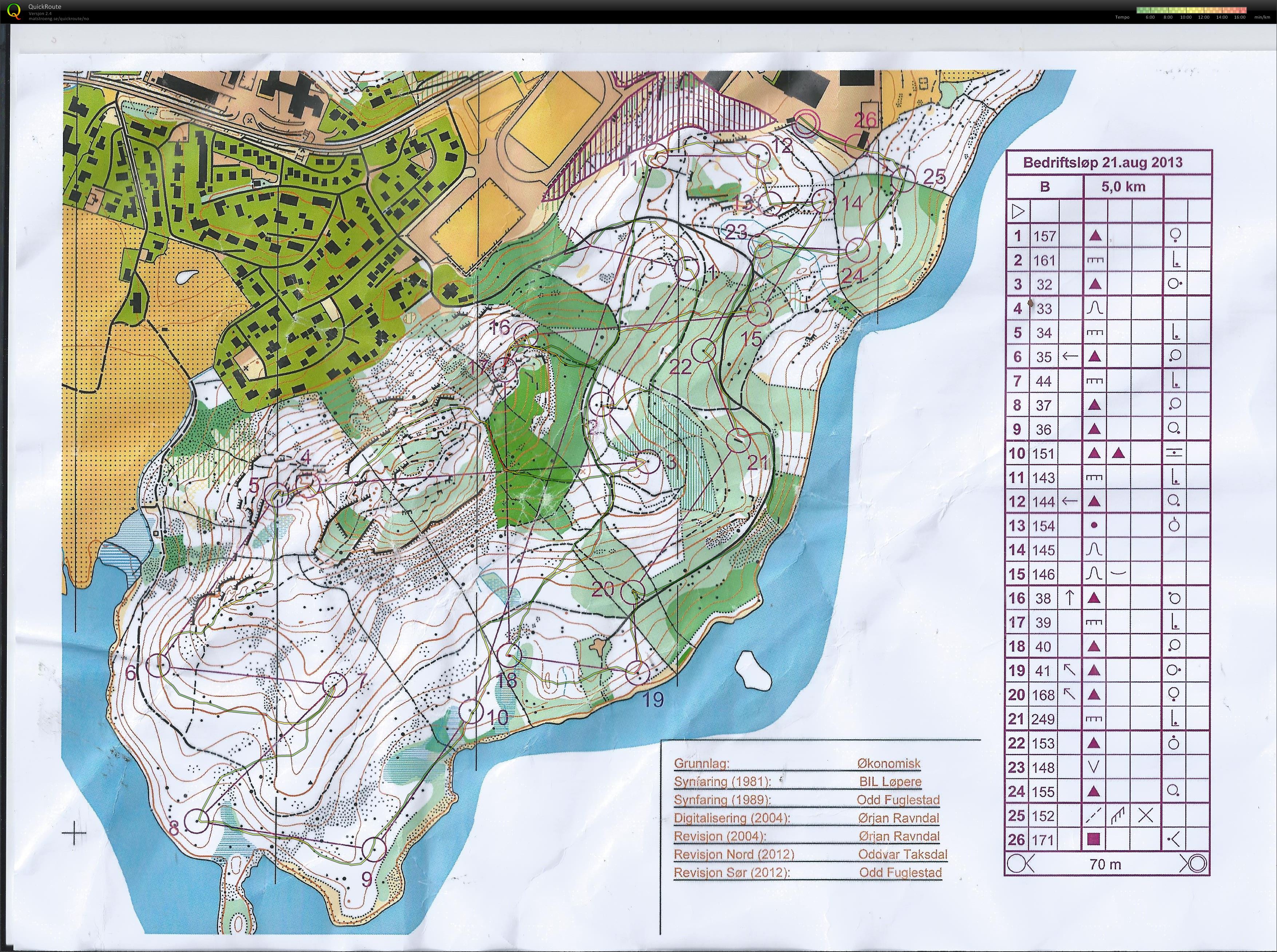Click the left arrow in row 6
Image resolution: width=1277 pixels, height=952 pixels.
pyautogui.click(x=1071, y=356)
